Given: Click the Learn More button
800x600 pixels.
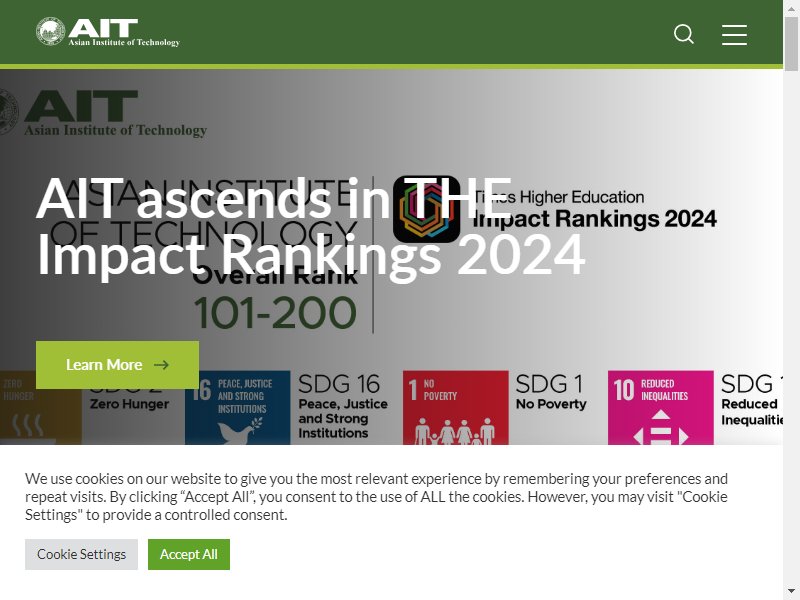Looking at the screenshot, I should [117, 365].
